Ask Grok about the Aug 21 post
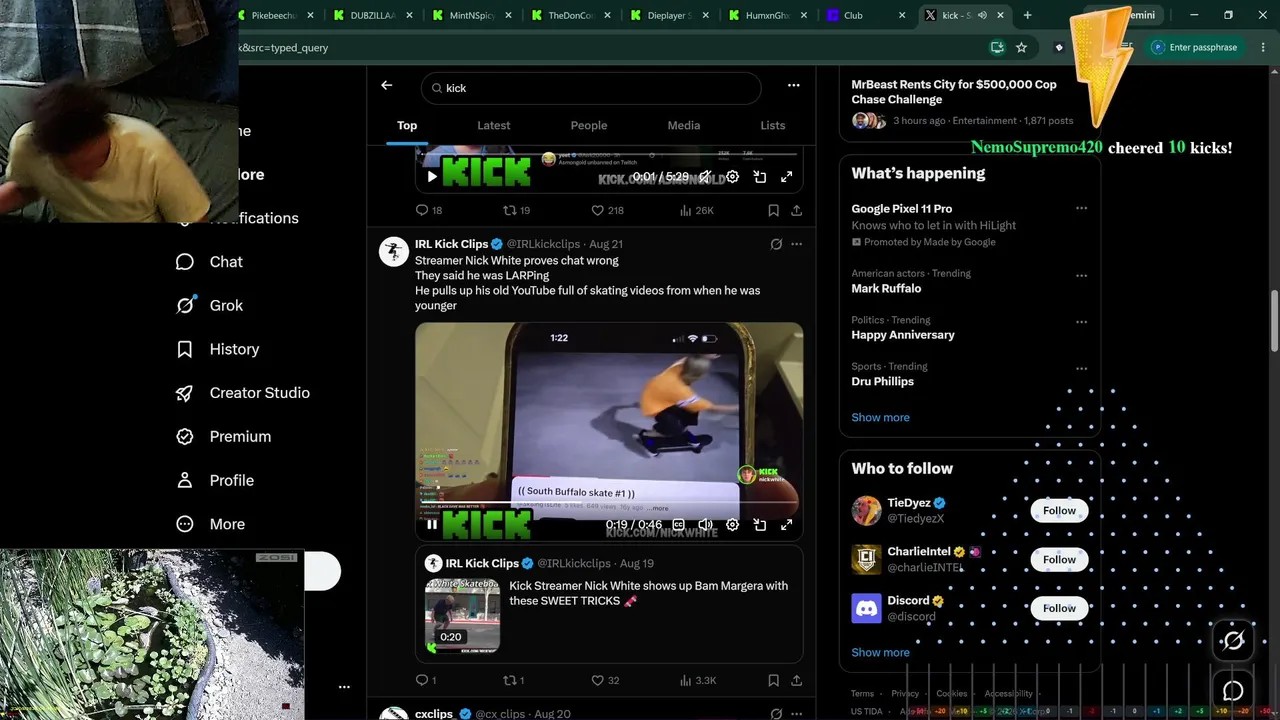1280x720 pixels. [x=776, y=244]
